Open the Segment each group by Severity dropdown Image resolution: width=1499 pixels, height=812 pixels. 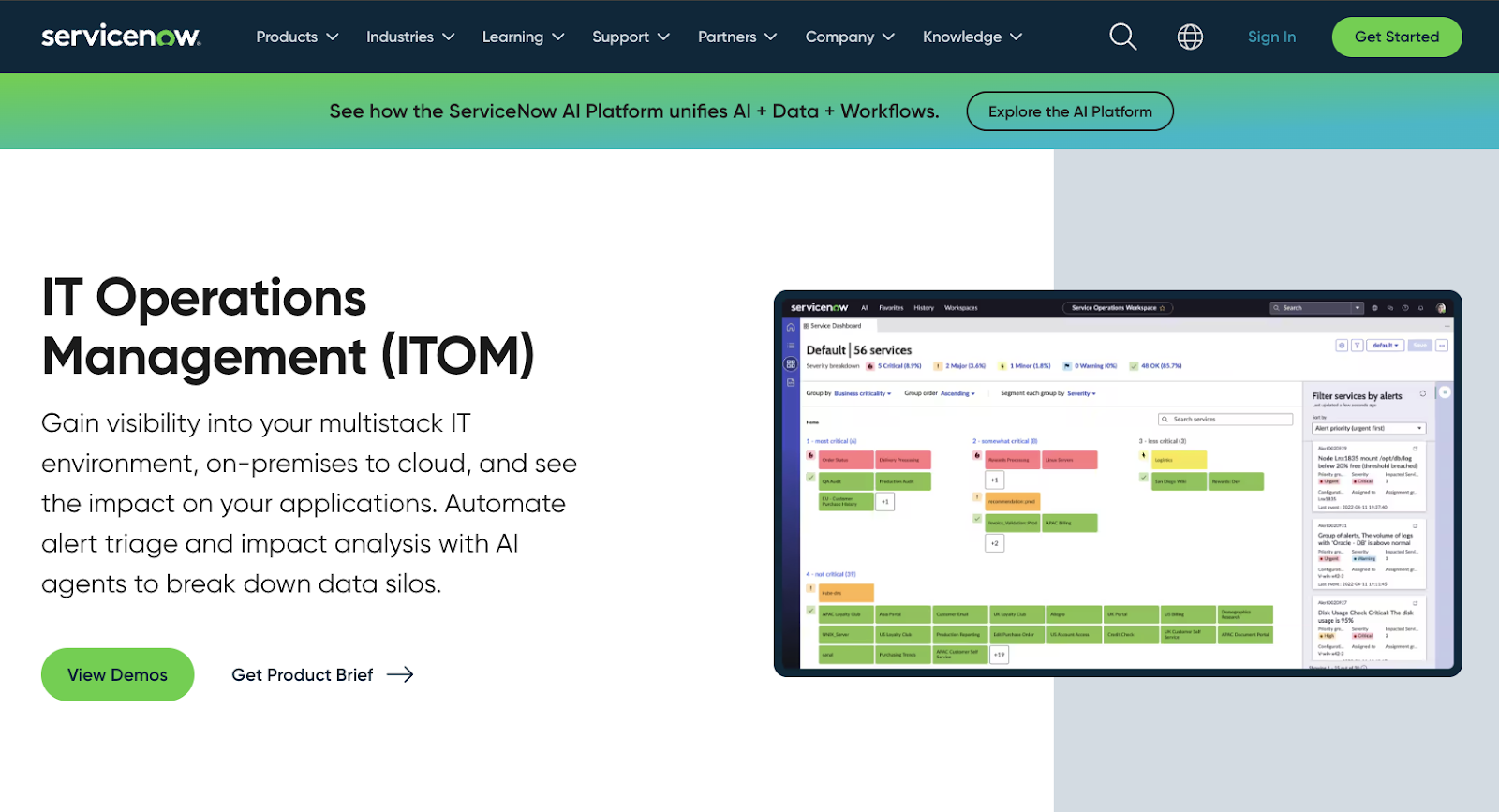(x=1081, y=393)
